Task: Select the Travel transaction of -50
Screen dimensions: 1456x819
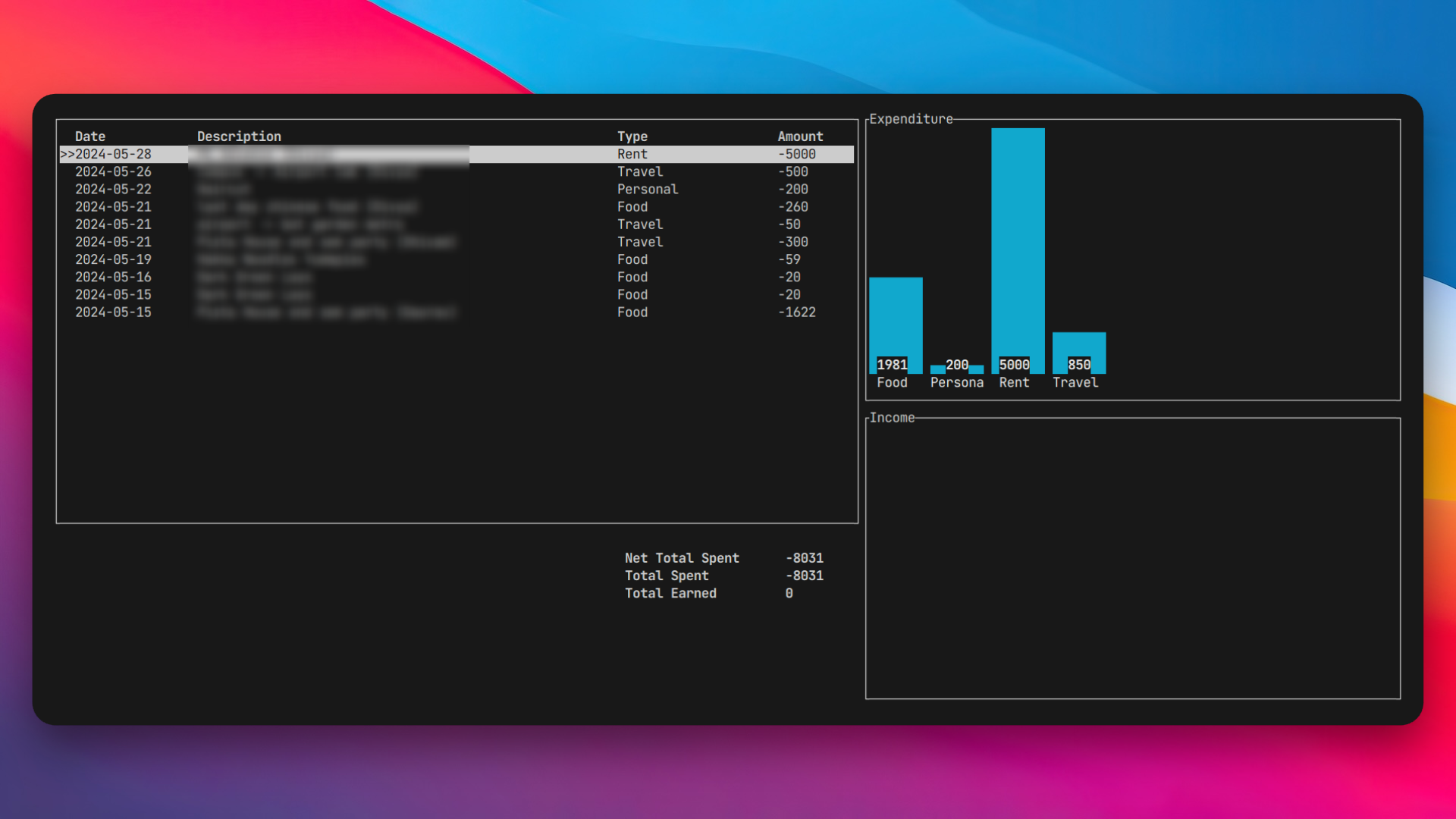Action: pyautogui.click(x=455, y=224)
